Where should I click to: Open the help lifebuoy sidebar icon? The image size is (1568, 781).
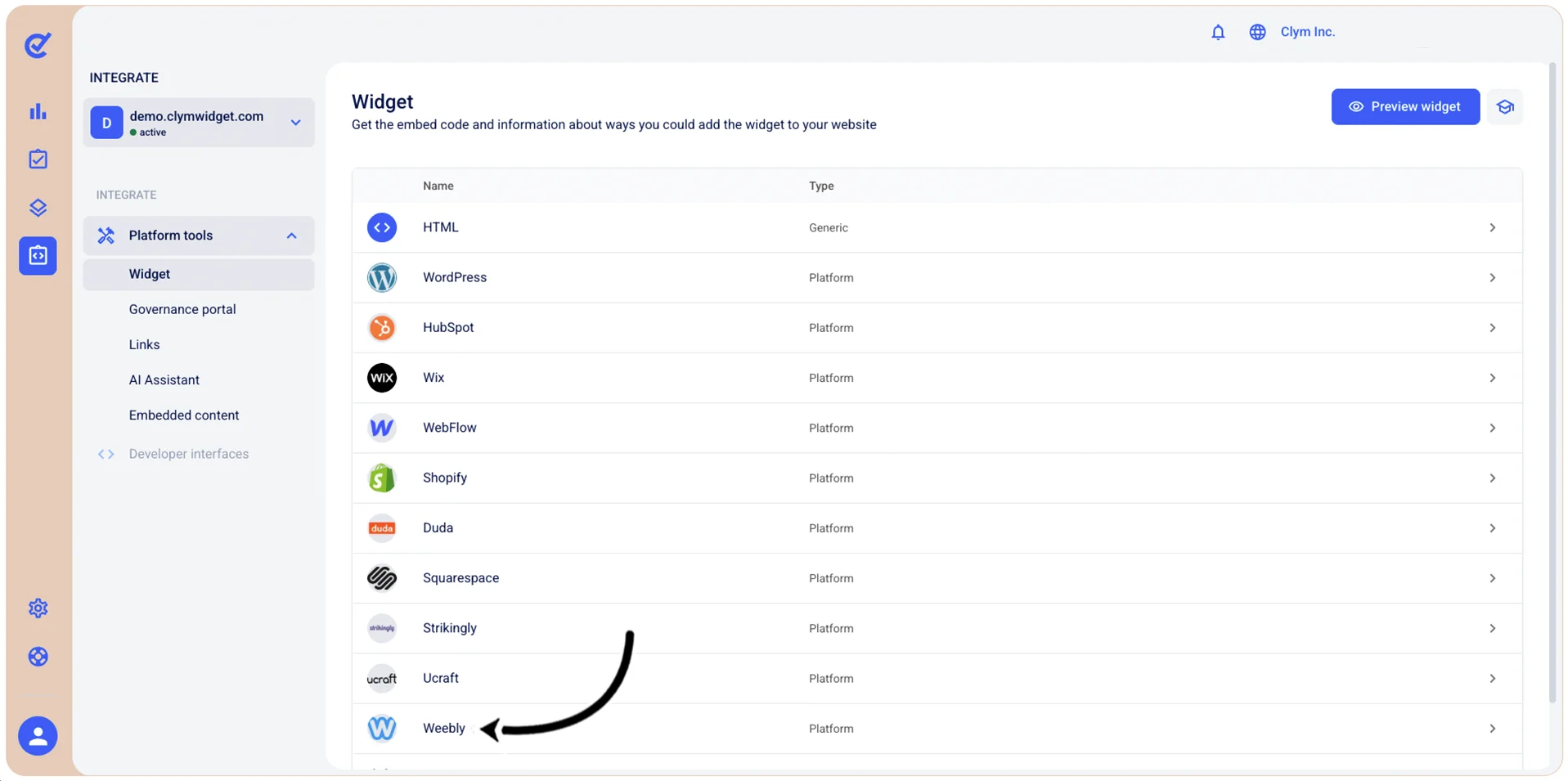point(38,657)
